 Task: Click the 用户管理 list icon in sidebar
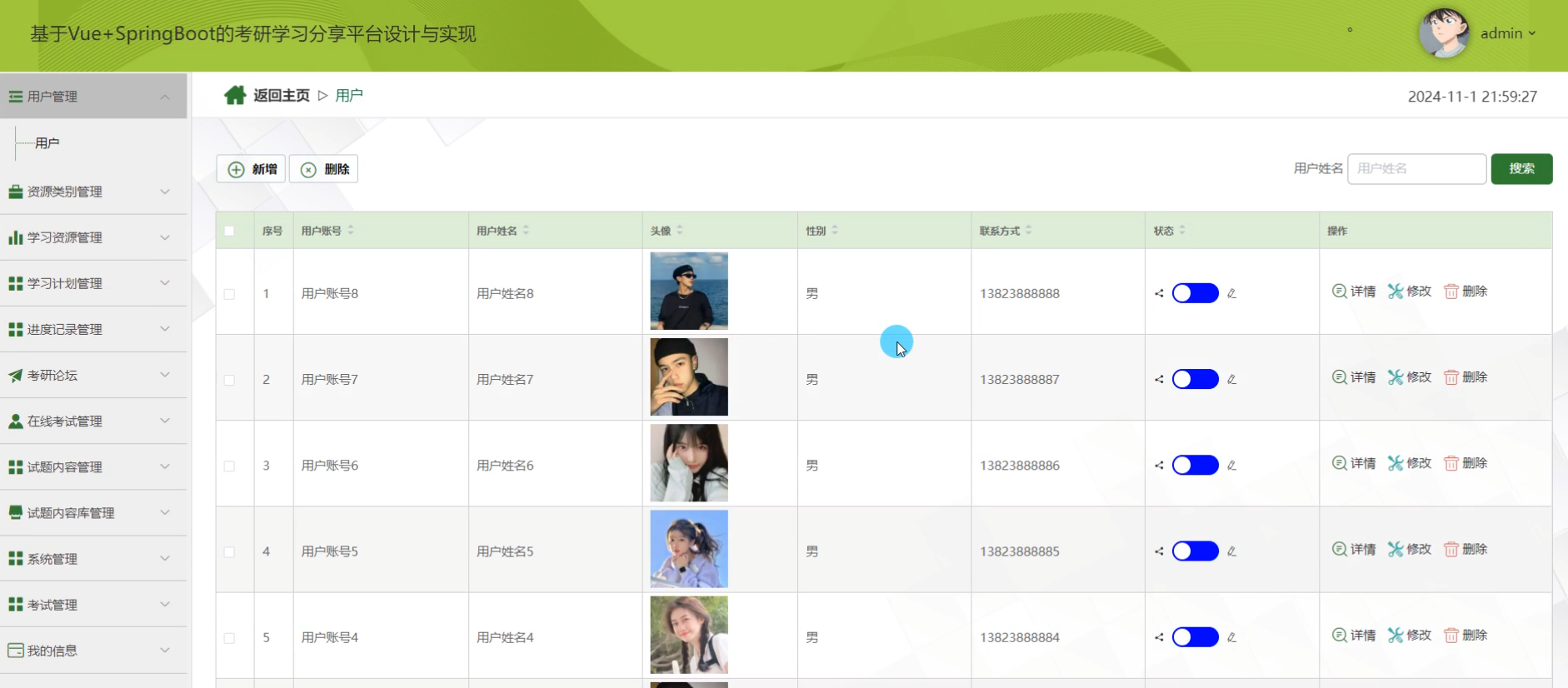(x=16, y=97)
